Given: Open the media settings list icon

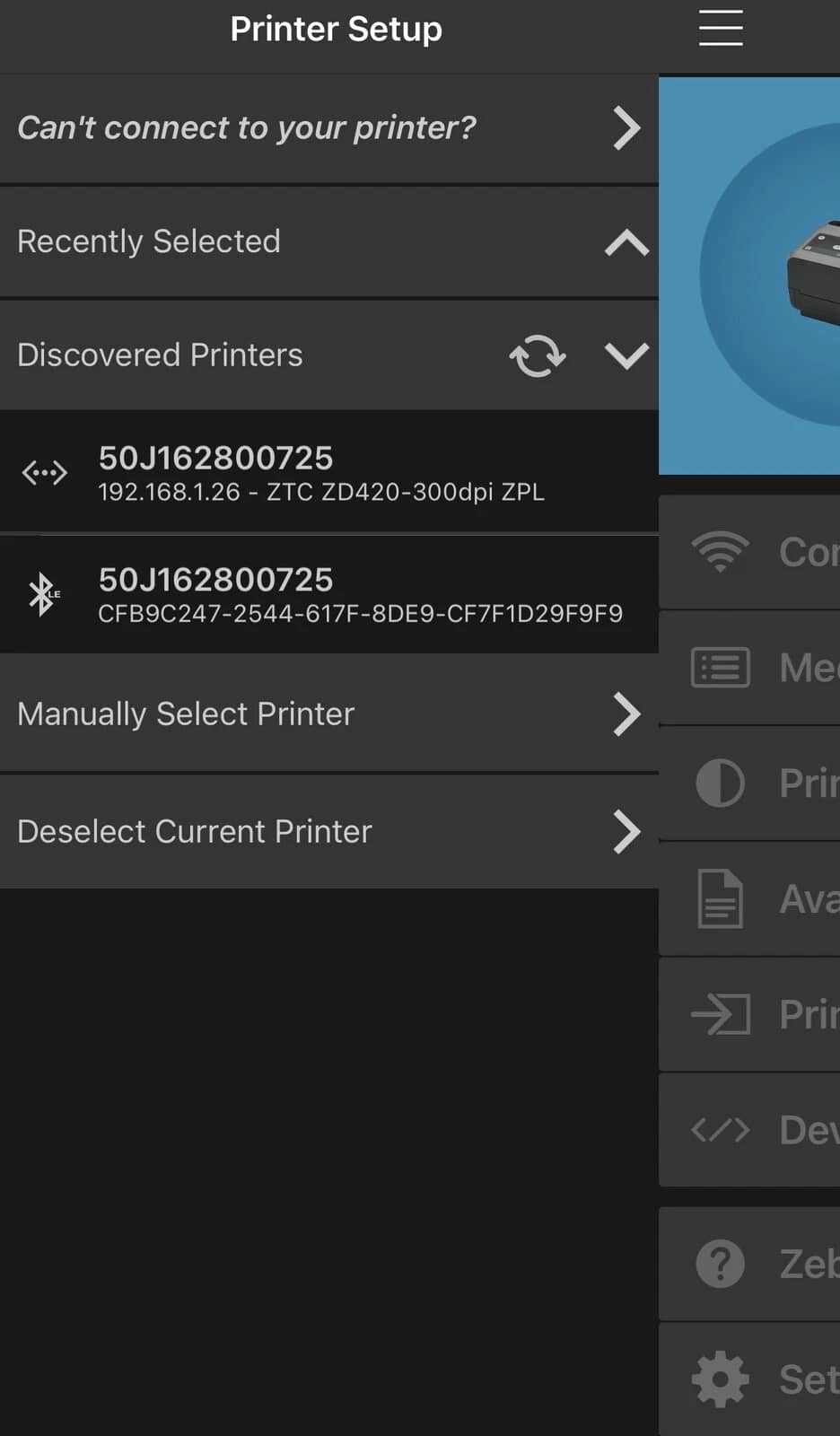Looking at the screenshot, I should (720, 668).
